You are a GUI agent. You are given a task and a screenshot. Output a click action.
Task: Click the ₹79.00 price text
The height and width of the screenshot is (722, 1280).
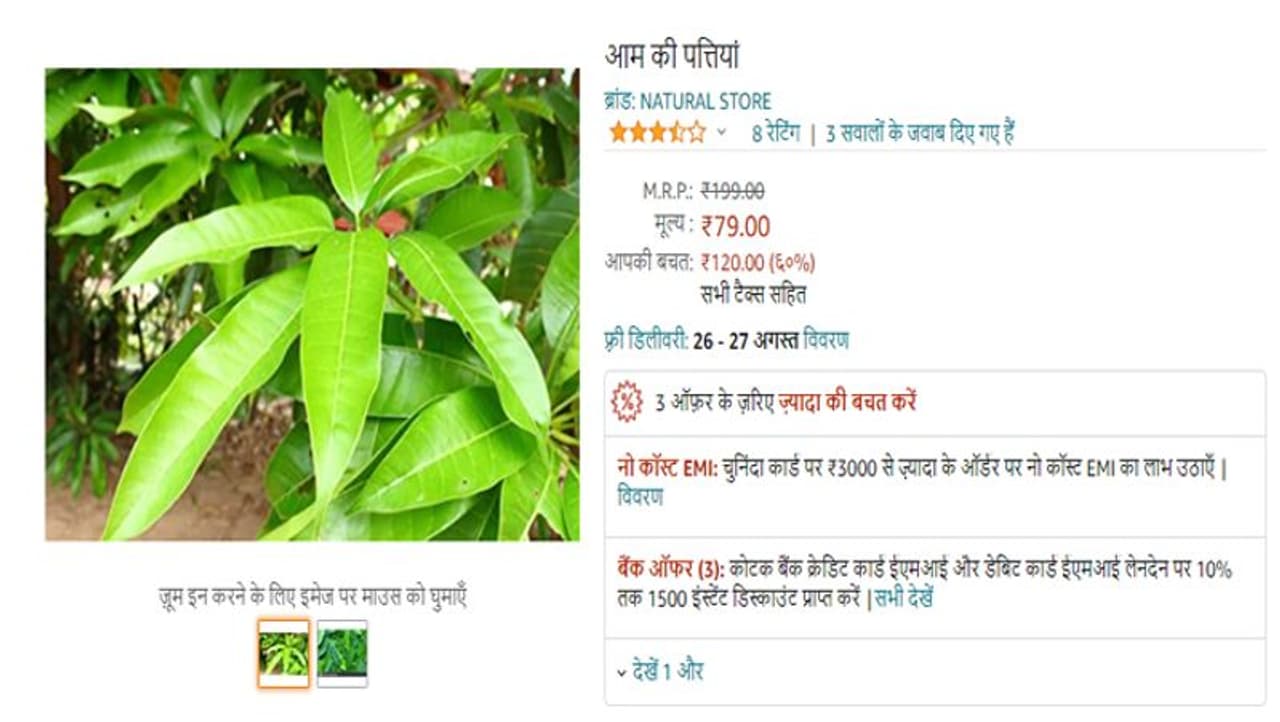click(735, 227)
